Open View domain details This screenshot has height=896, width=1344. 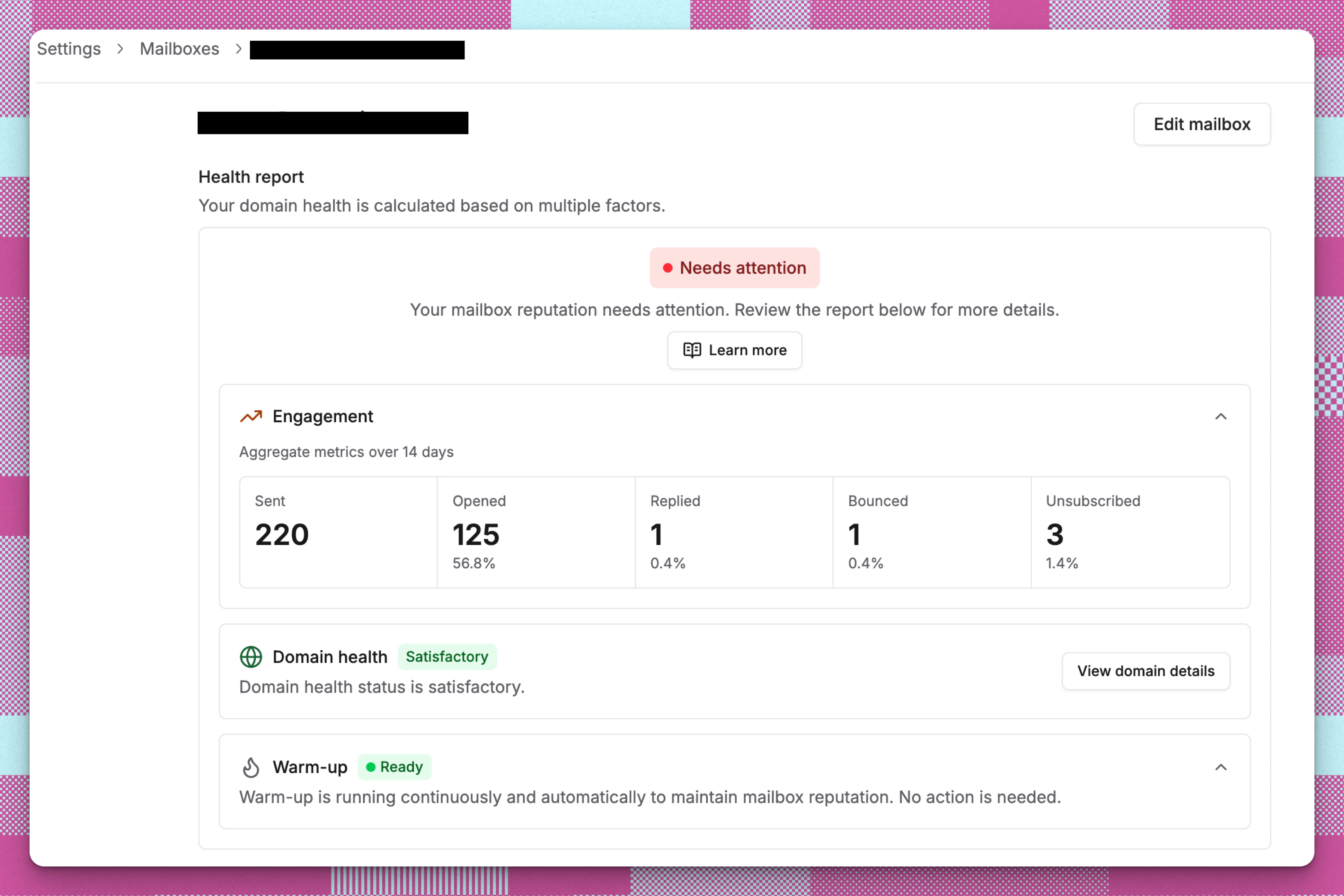[1146, 671]
